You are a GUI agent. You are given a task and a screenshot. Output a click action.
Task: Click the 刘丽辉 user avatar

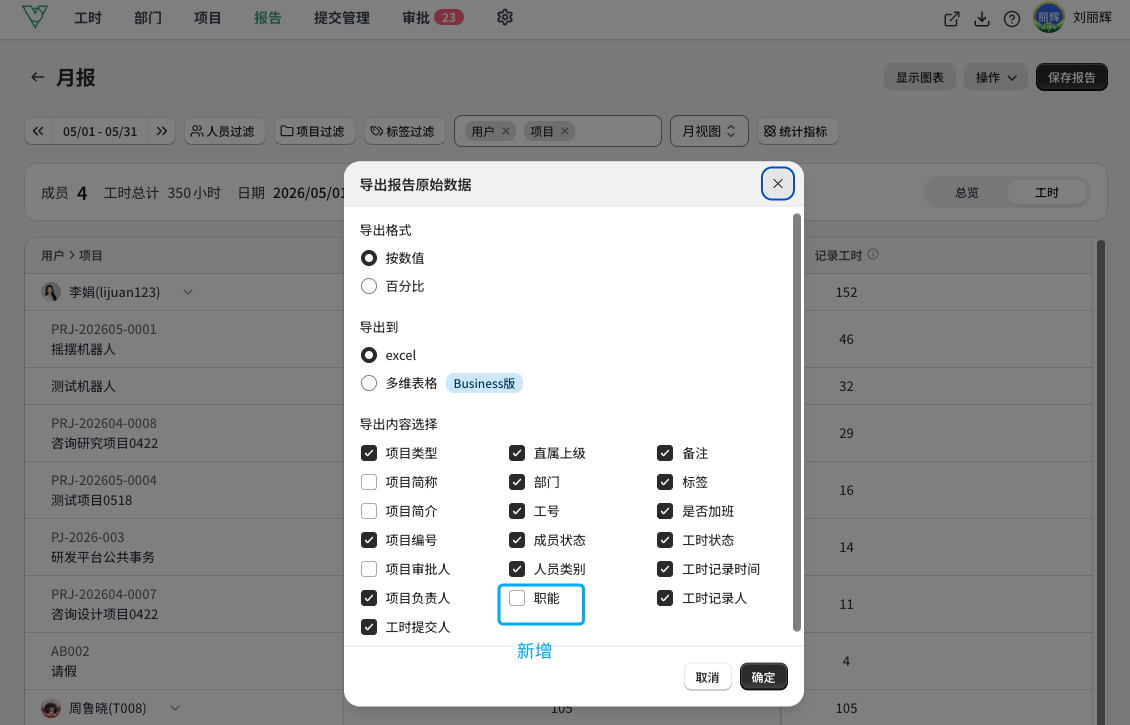(1049, 17)
